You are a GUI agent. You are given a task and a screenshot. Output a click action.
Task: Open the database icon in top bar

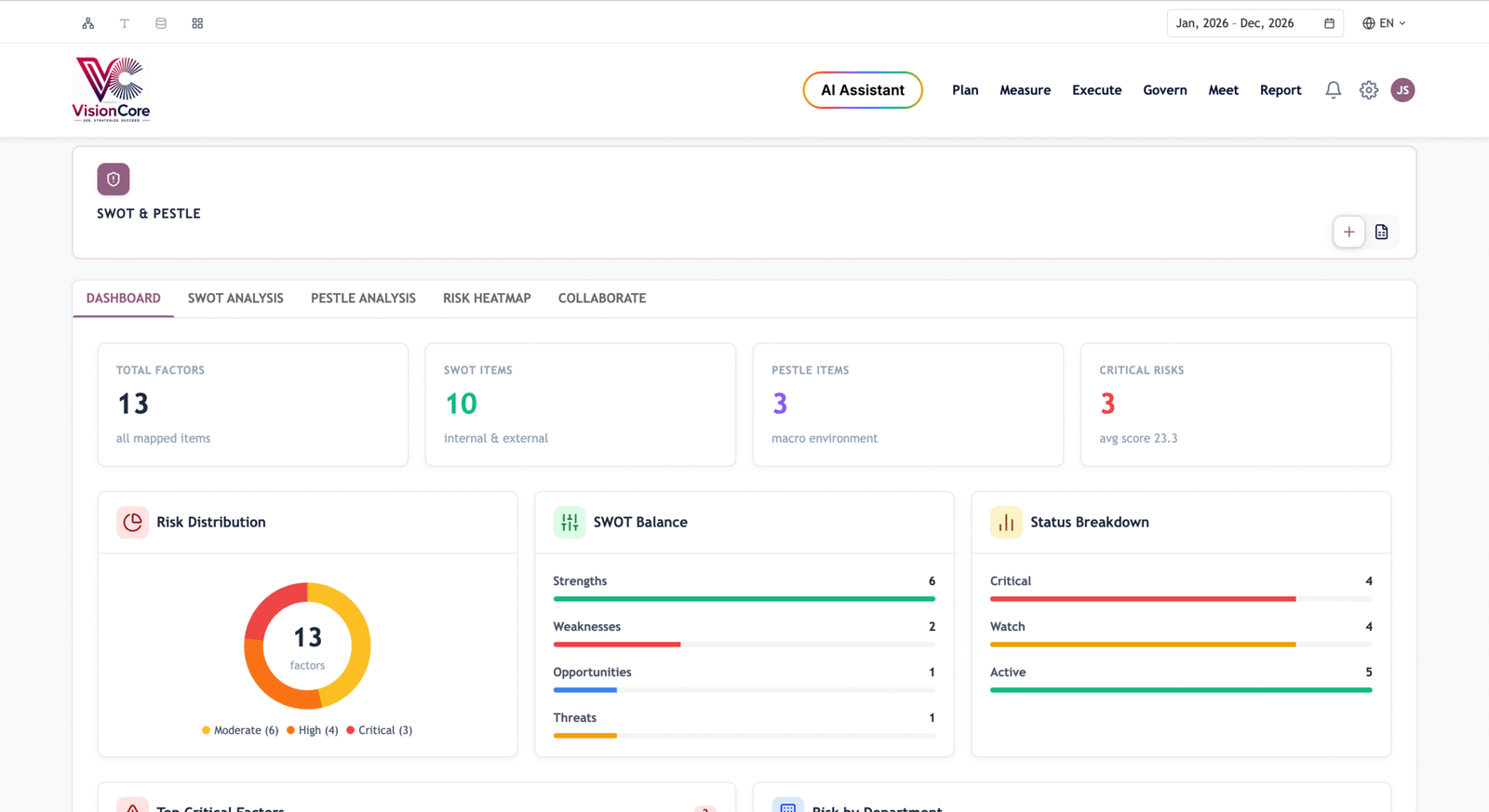point(161,23)
